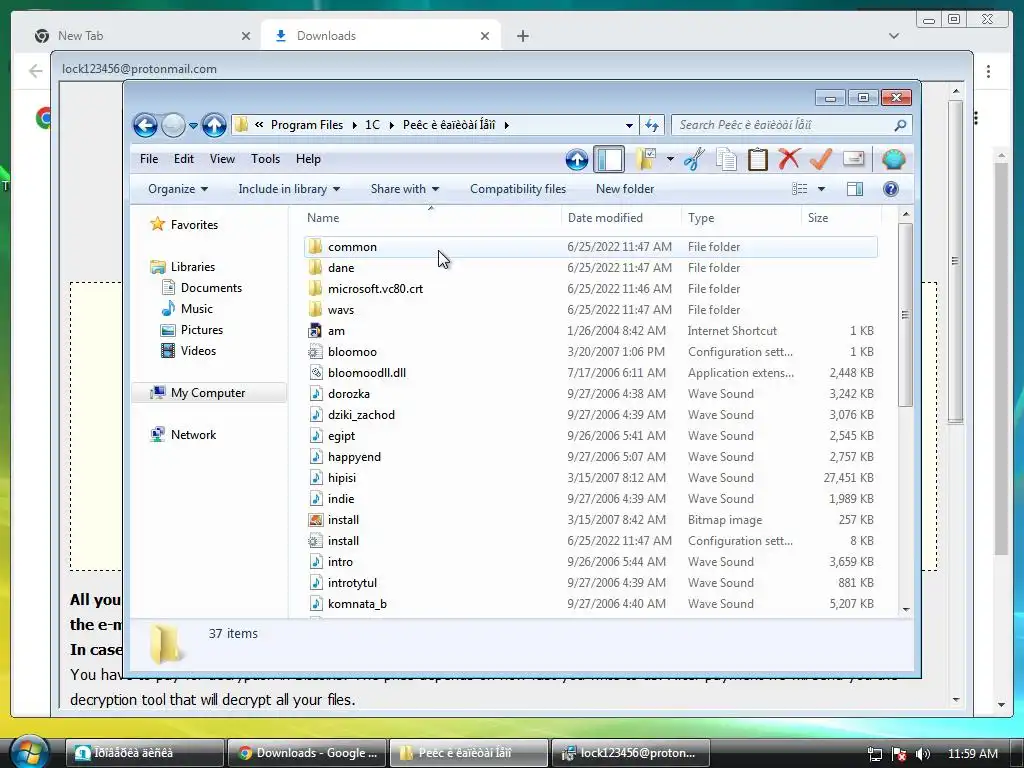Expand address bar previous locations dropdown
The width and height of the screenshot is (1024, 768).
tap(629, 125)
